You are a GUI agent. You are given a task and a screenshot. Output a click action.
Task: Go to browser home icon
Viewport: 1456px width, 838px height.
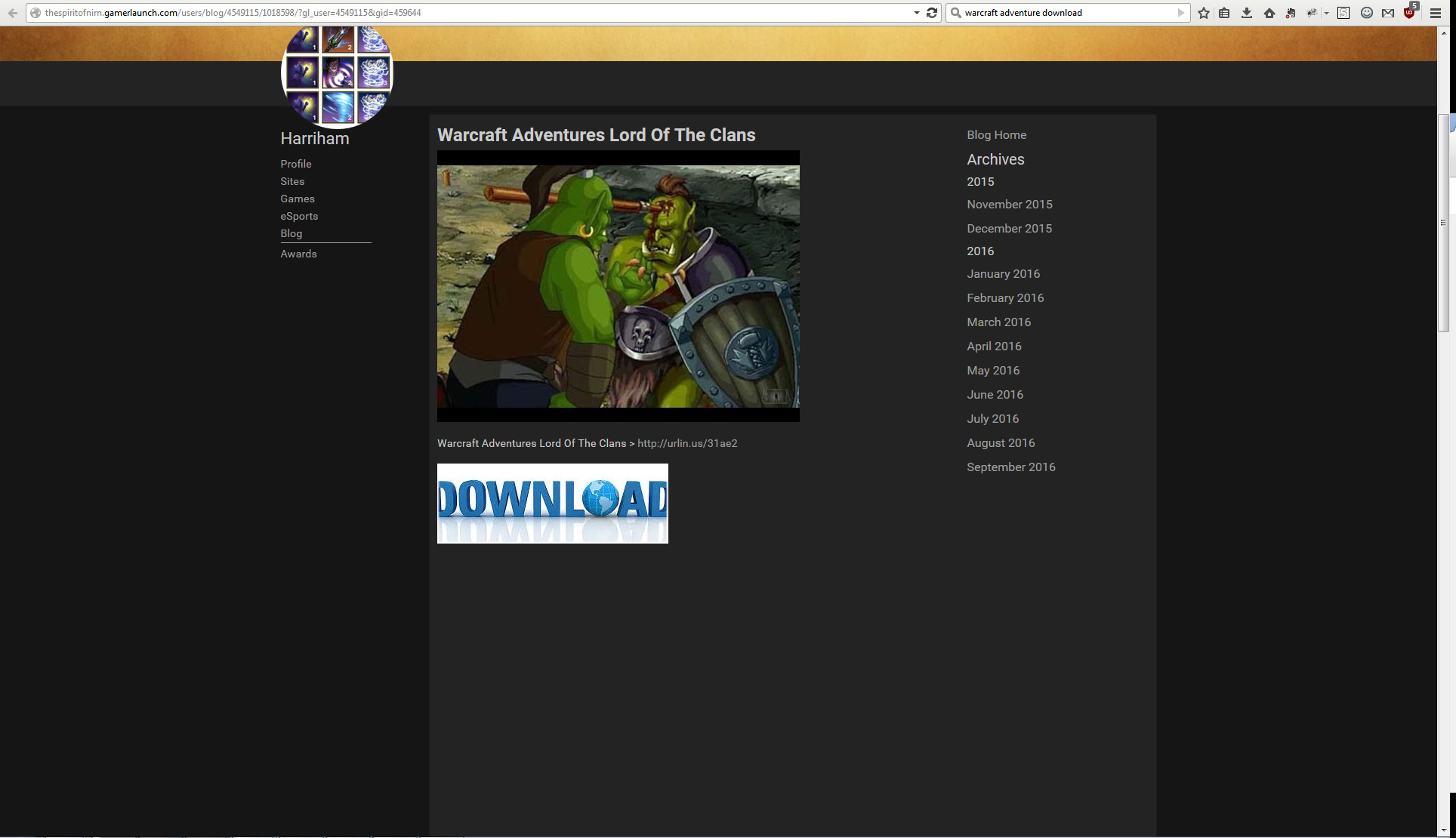1269,13
